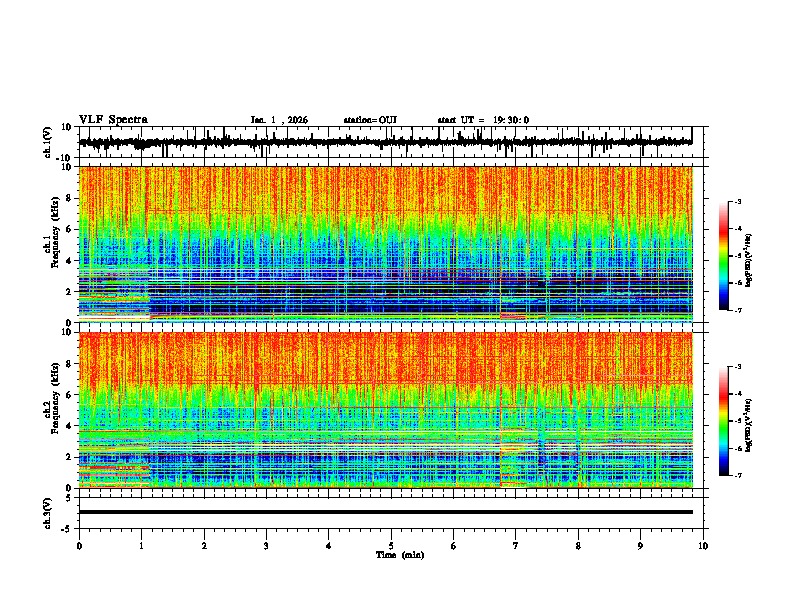Click the "ch.3(V)" vertical axis label
The width and height of the screenshot is (792, 612).
click(48, 513)
